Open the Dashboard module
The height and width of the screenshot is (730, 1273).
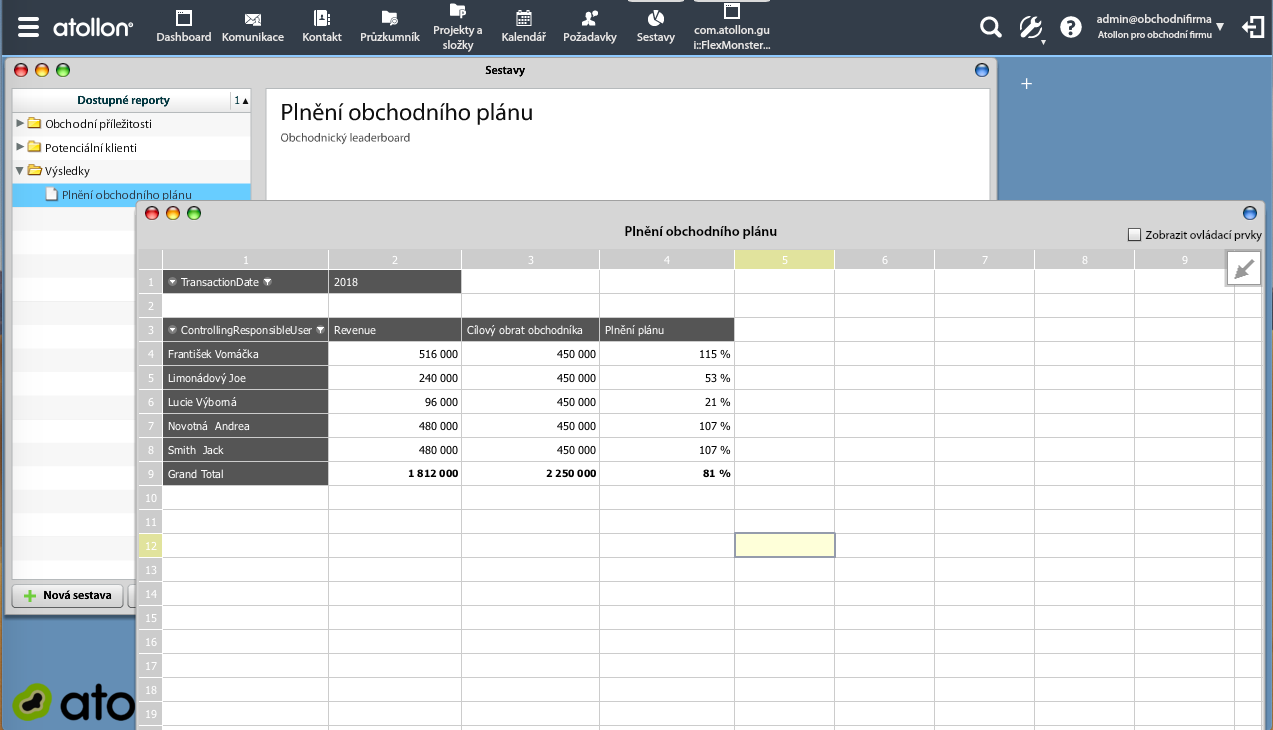pyautogui.click(x=183, y=27)
